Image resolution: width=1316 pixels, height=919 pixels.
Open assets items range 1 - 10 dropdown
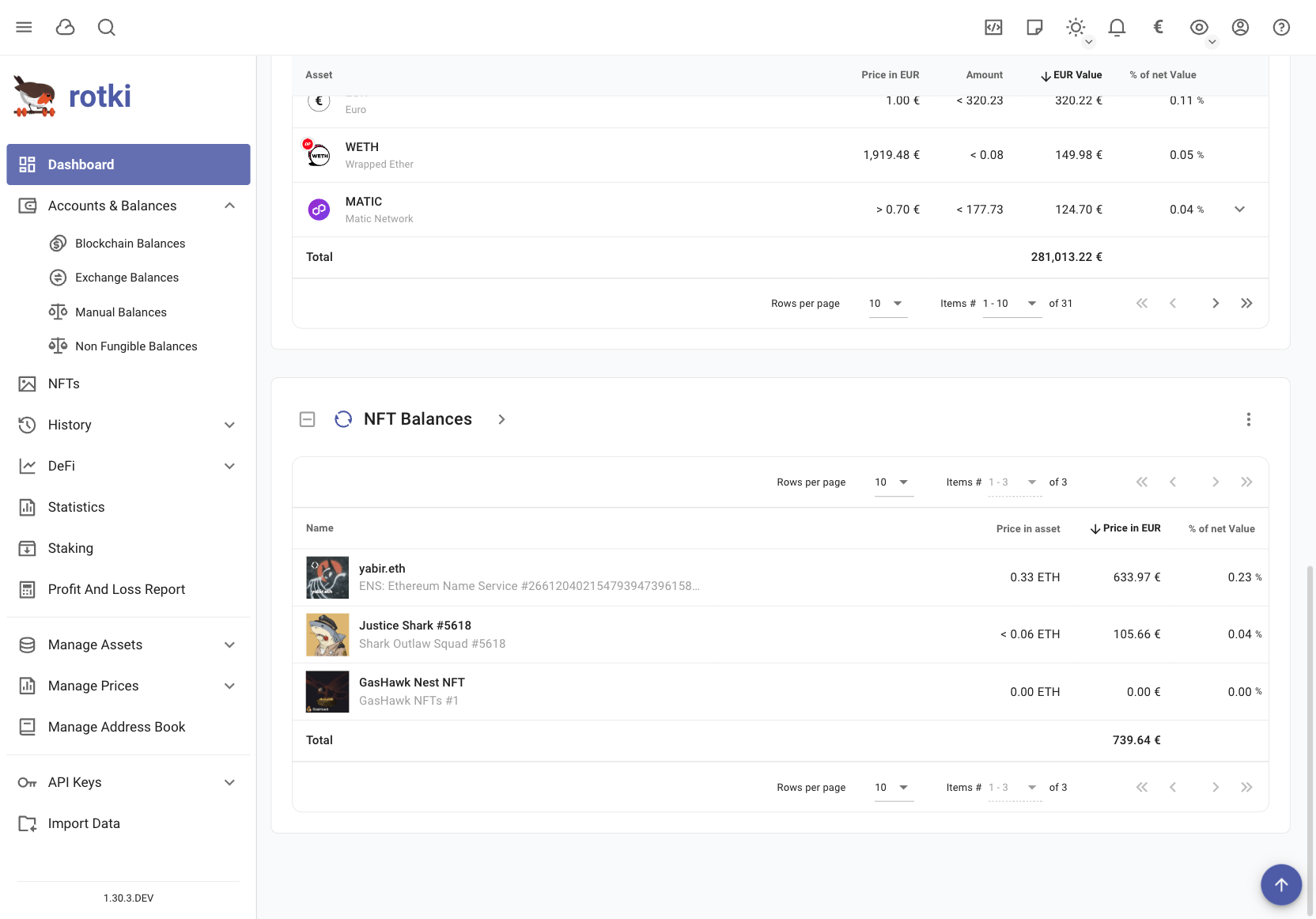point(1012,304)
